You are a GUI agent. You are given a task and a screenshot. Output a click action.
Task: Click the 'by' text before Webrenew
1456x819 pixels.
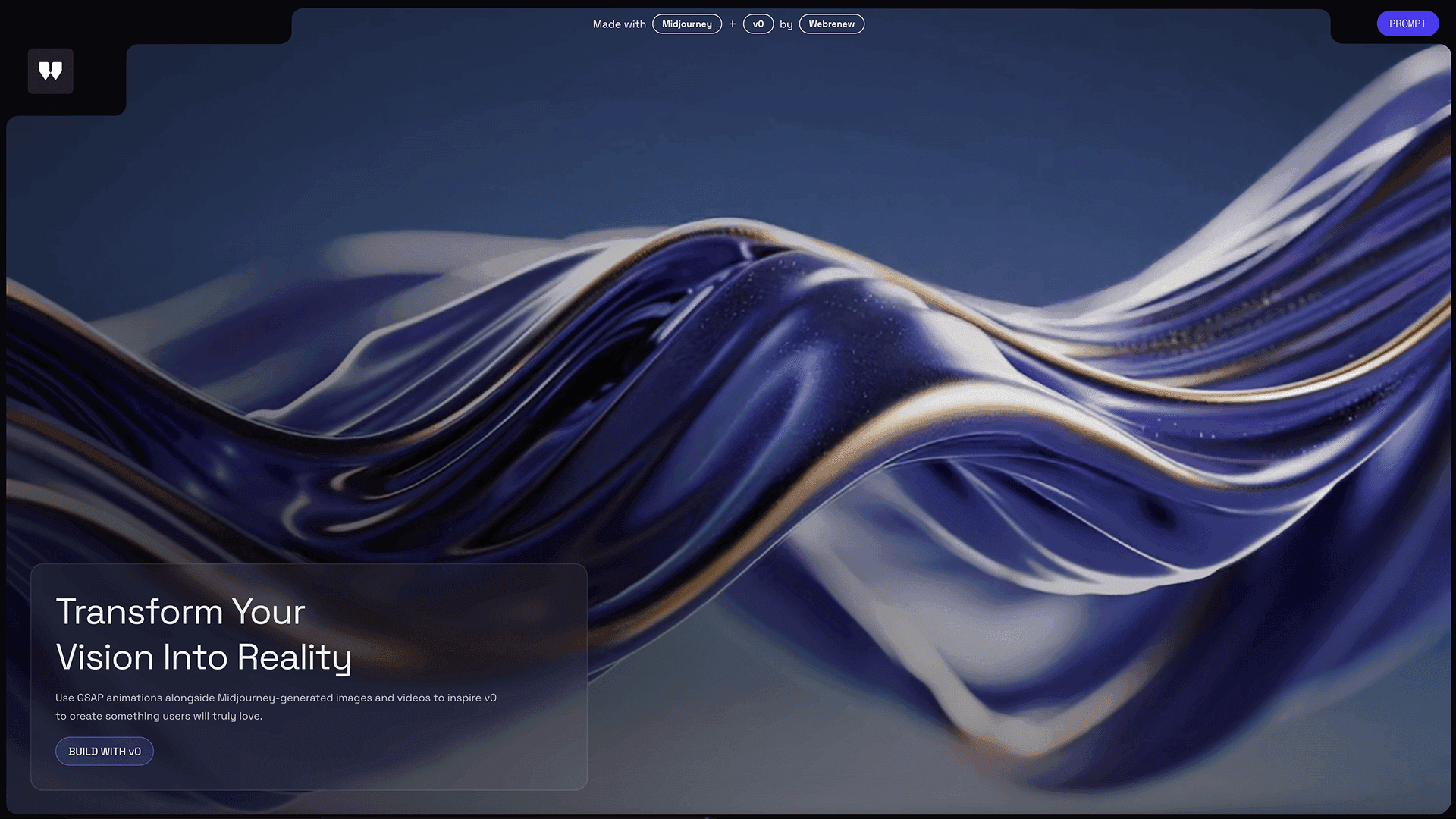[x=786, y=24]
